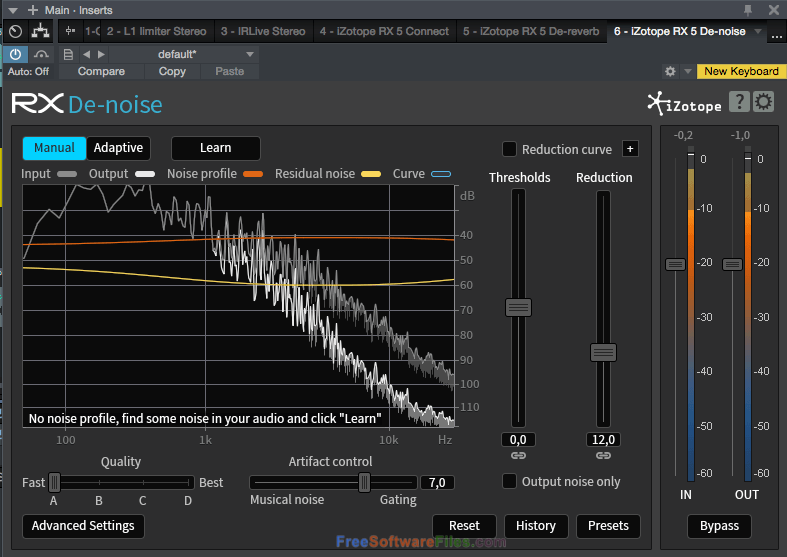This screenshot has height=557, width=787.
Task: Click the Compare button
Action: point(101,71)
